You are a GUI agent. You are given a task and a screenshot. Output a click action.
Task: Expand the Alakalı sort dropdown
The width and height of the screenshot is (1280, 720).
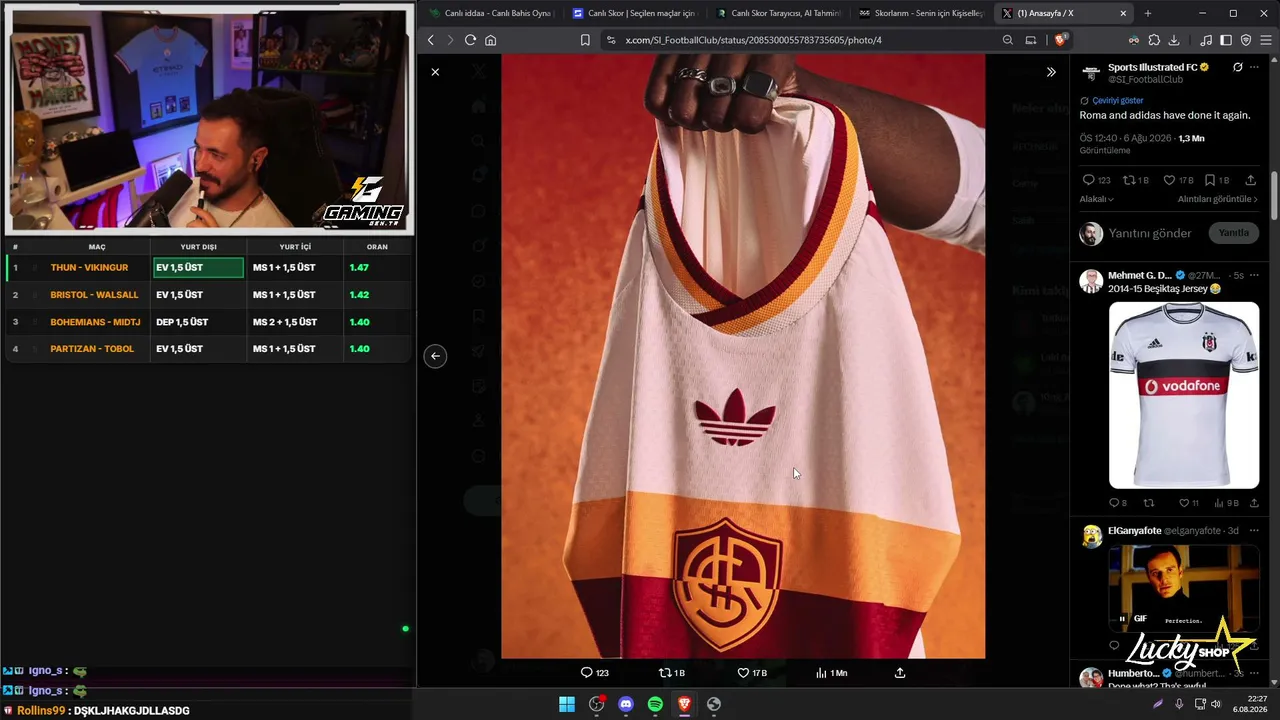(x=1097, y=199)
